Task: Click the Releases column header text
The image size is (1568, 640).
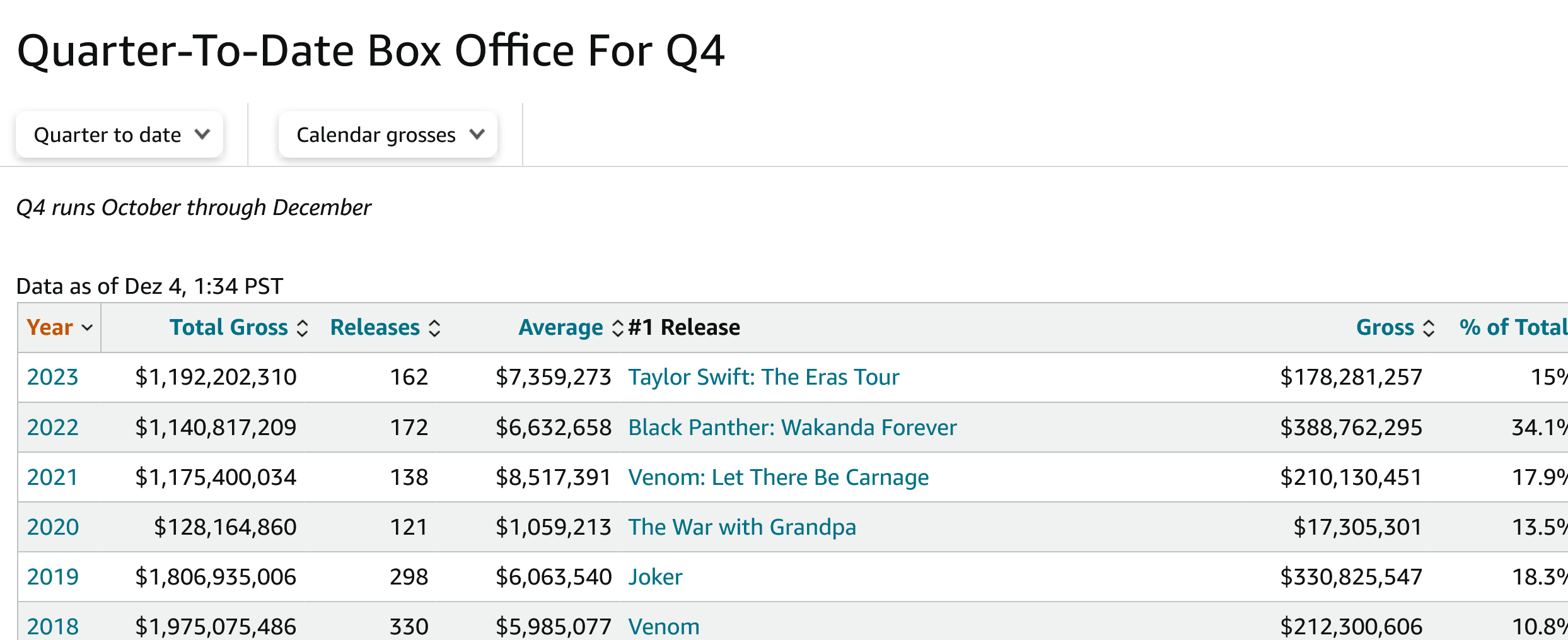Action: tap(375, 327)
